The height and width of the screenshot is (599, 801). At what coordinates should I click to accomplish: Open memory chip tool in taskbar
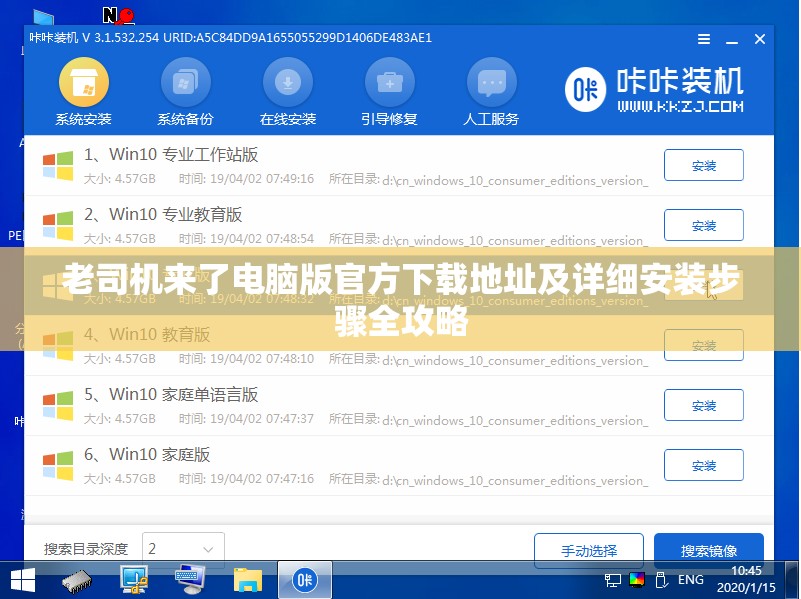(x=77, y=581)
